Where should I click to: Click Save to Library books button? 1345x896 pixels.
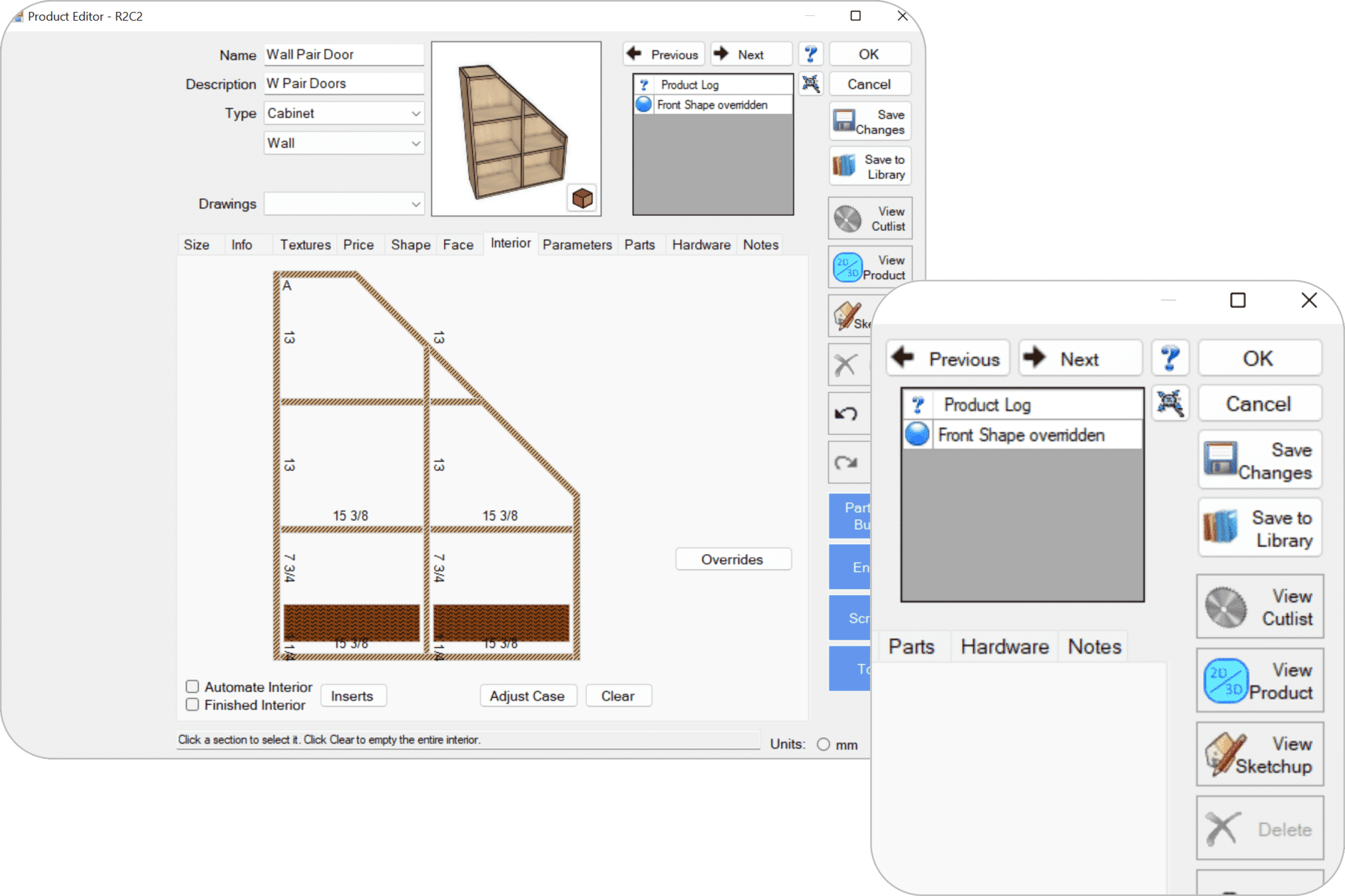[870, 167]
